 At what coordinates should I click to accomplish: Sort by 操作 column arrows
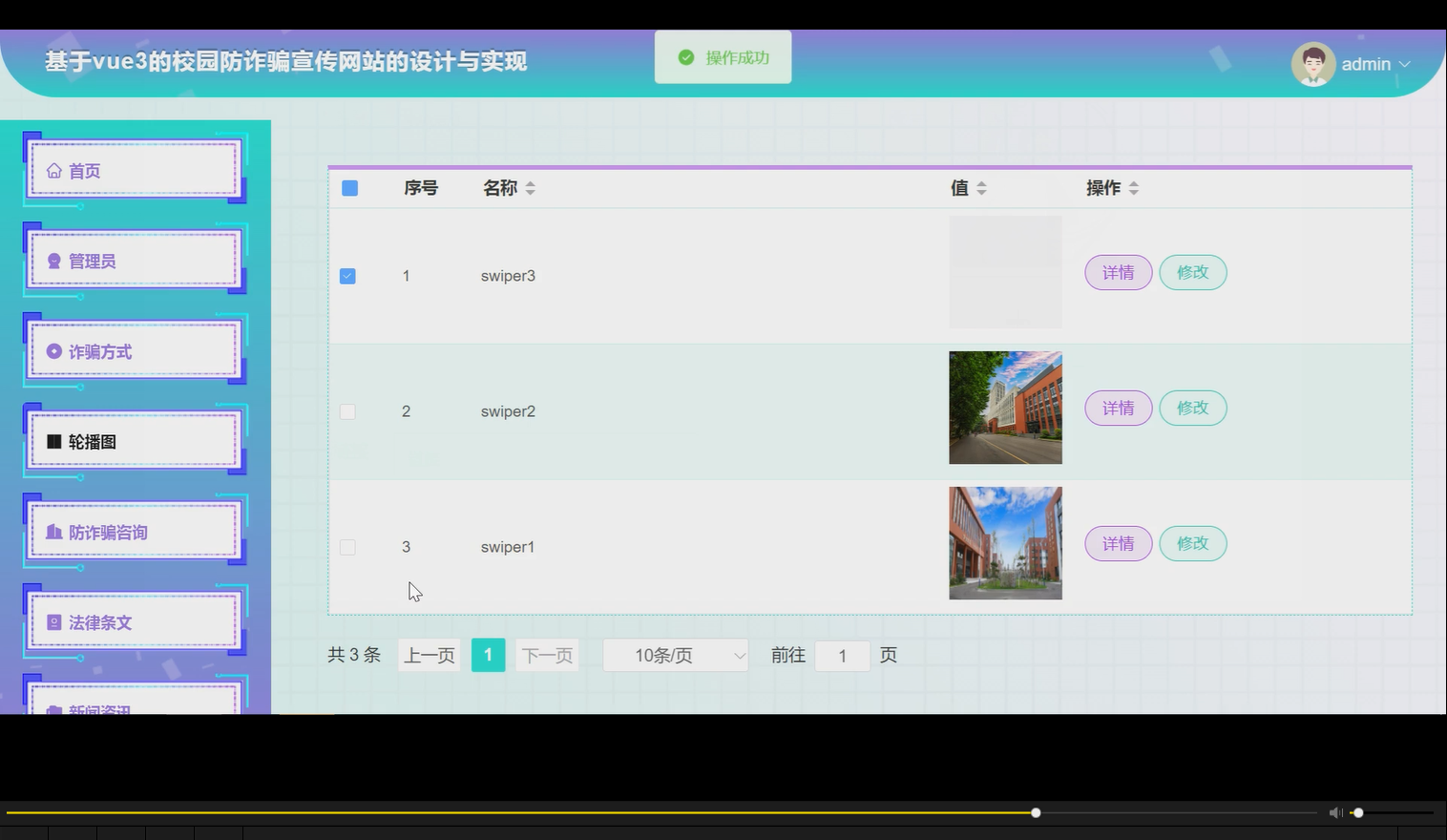point(1133,188)
